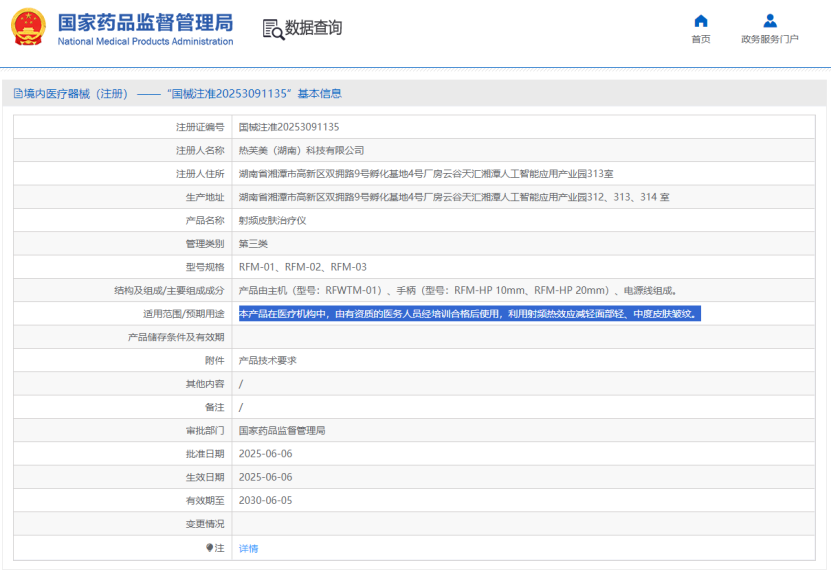Click the product name 射频皮肤治疗仪

[270, 220]
